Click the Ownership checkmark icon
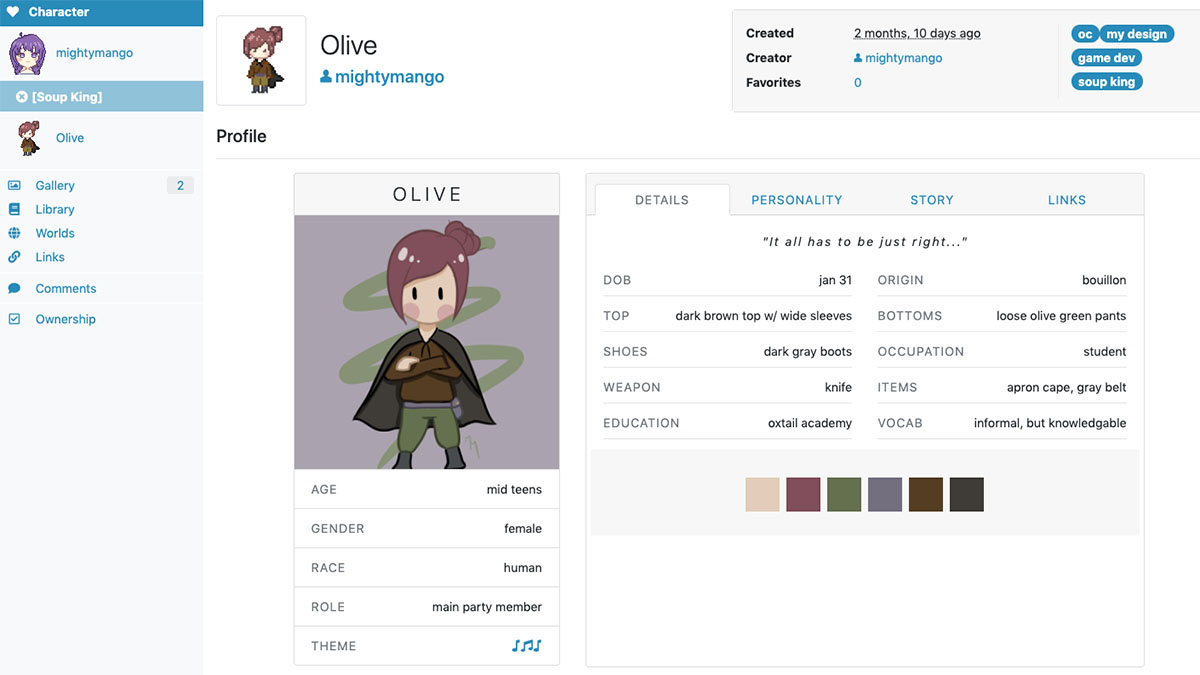 (x=14, y=319)
